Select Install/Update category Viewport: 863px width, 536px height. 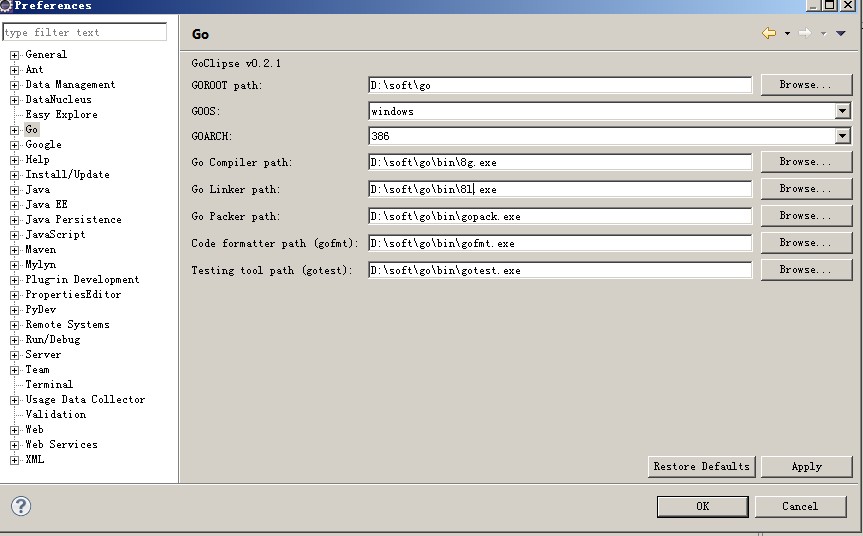pyautogui.click(x=67, y=174)
